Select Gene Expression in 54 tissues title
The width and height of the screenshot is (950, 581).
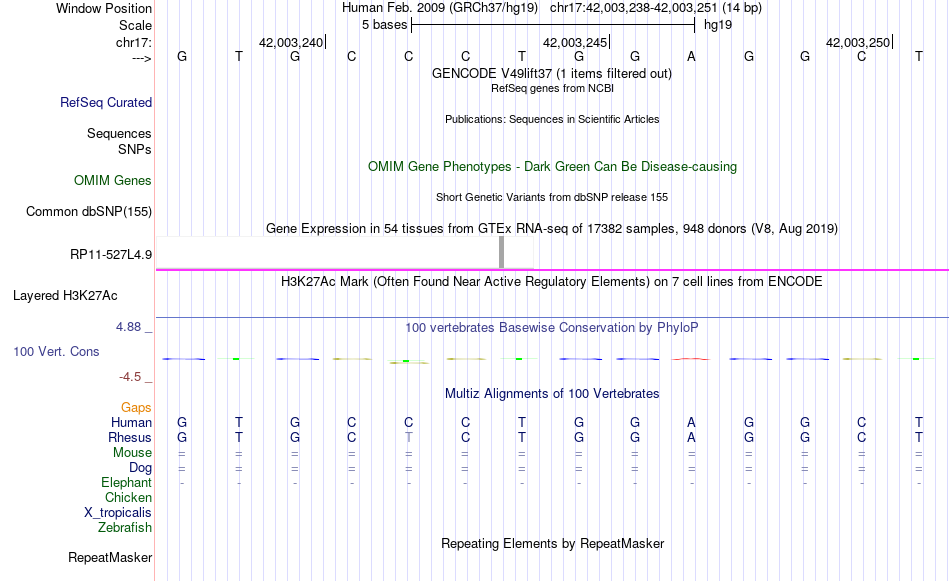[552, 228]
